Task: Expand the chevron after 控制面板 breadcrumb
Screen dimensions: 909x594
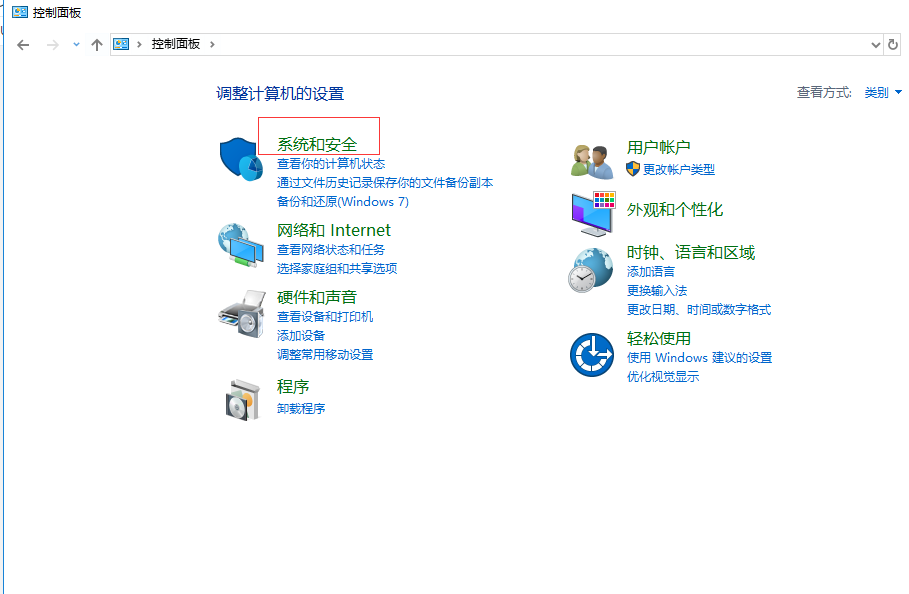Action: tap(212, 44)
